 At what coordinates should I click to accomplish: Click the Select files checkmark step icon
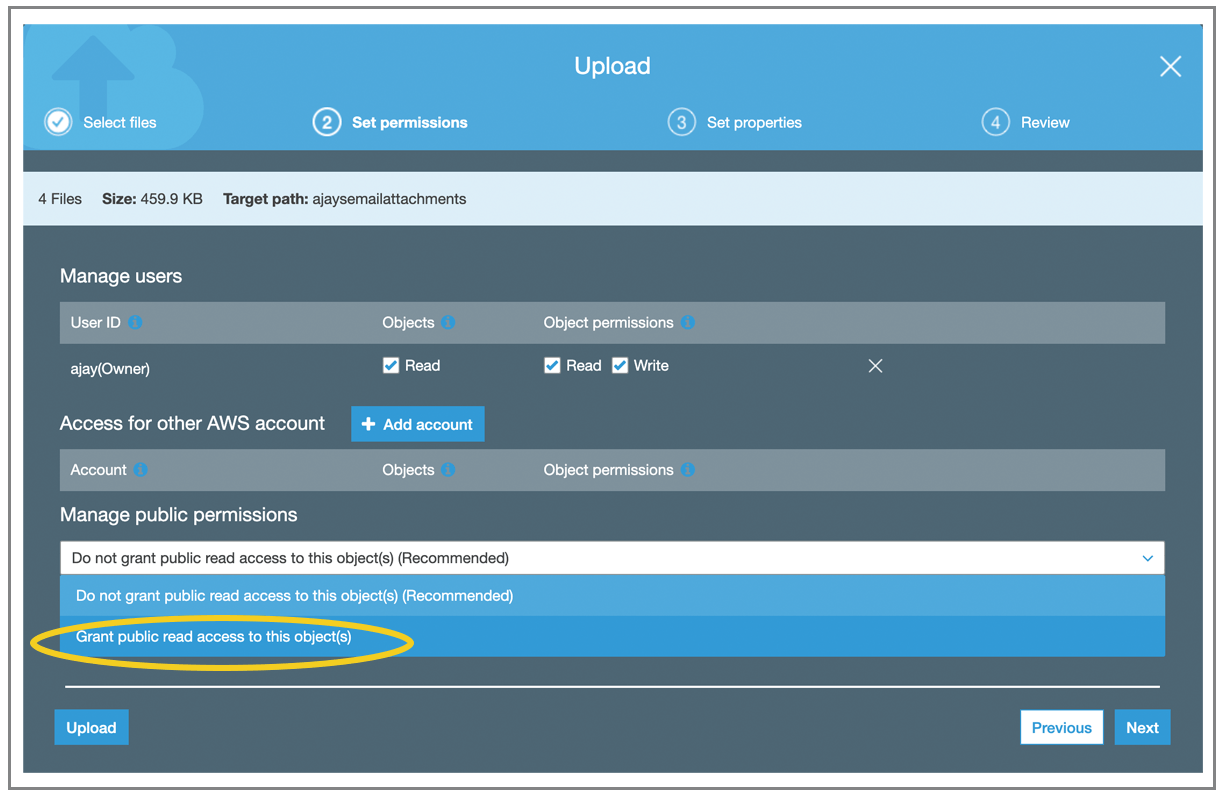(x=58, y=122)
